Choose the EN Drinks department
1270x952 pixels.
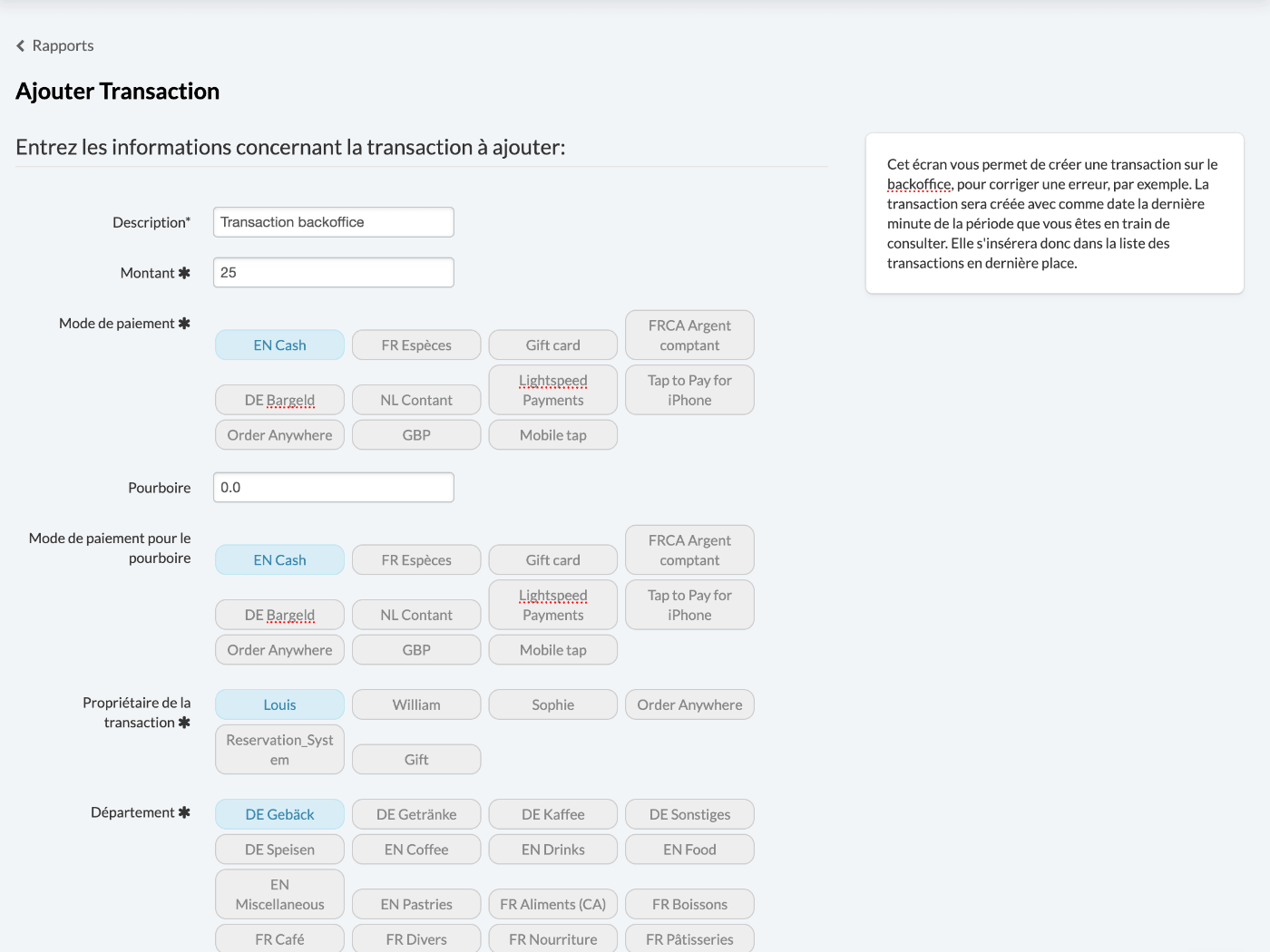coord(553,850)
